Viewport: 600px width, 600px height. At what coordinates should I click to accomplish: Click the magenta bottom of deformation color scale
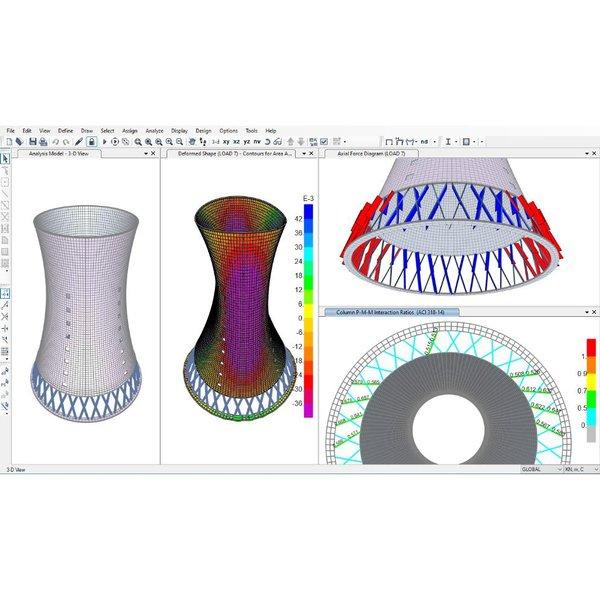[308, 411]
